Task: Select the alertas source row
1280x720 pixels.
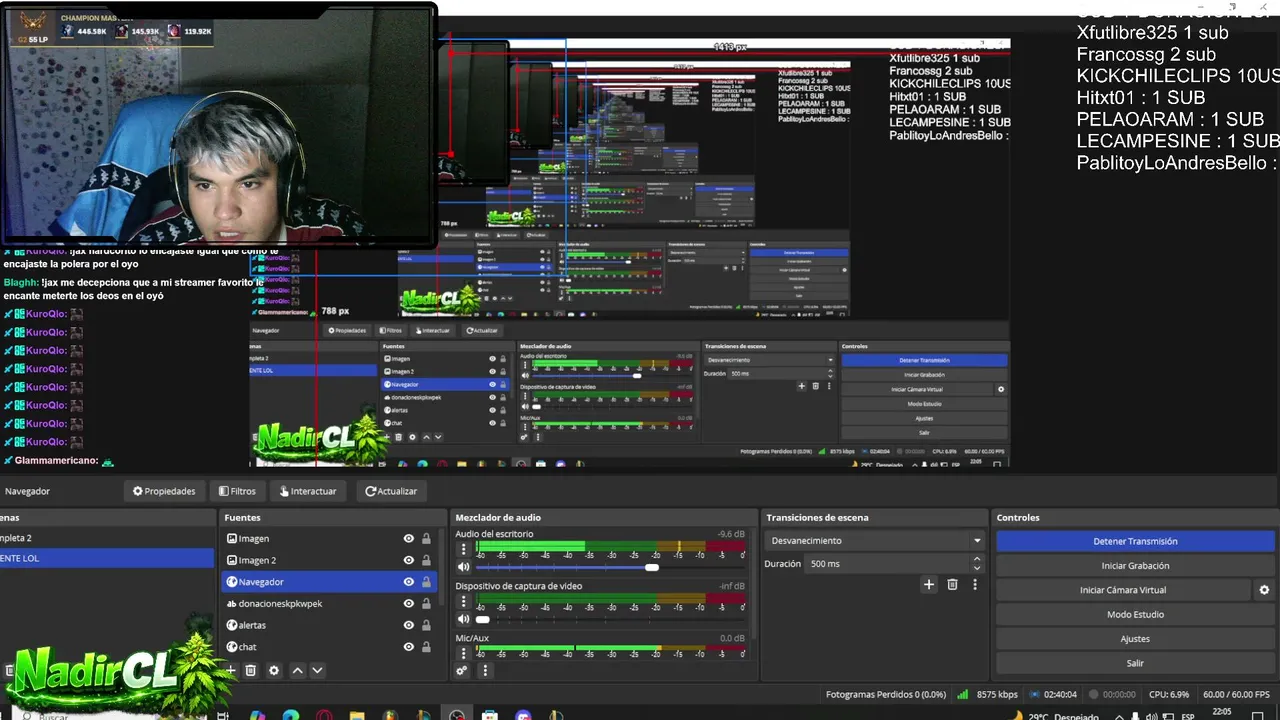Action: (x=330, y=625)
